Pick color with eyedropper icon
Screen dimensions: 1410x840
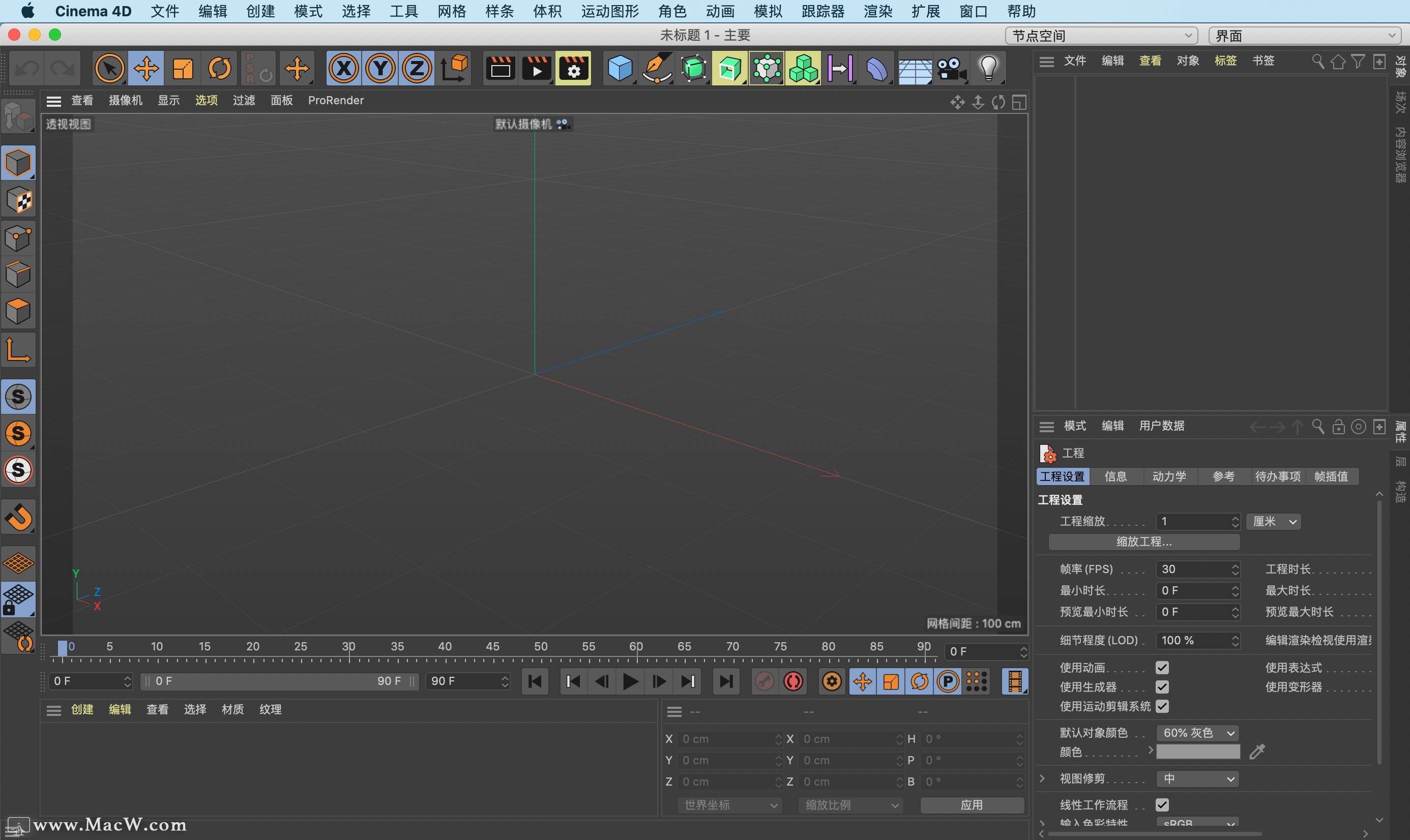point(1256,752)
